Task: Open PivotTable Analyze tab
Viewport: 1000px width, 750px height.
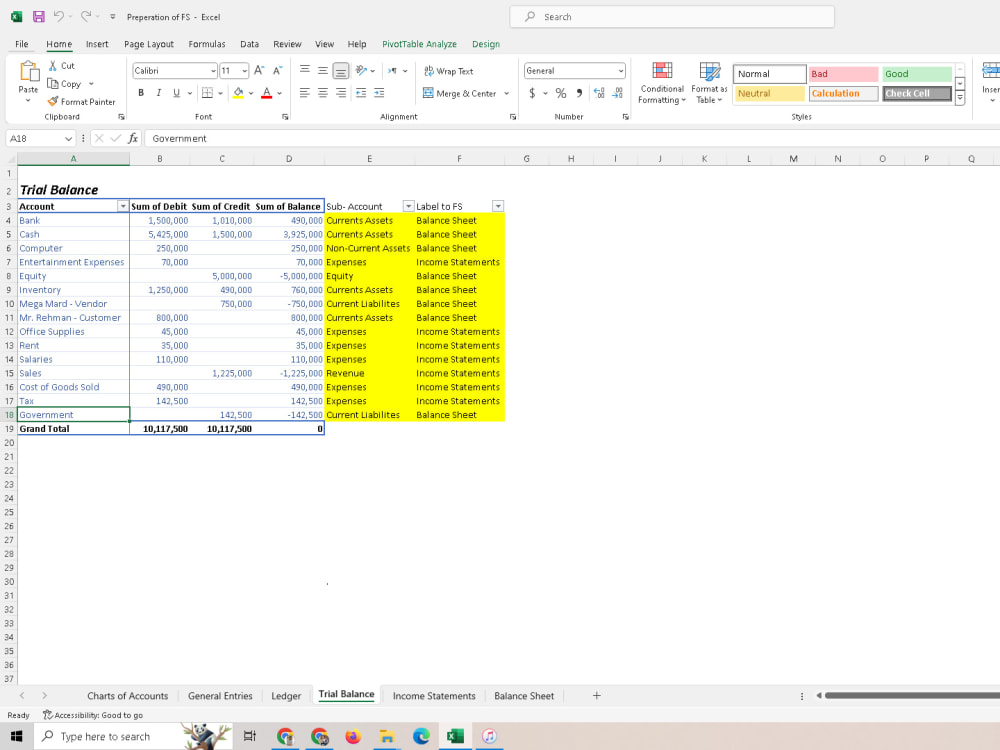Action: point(419,44)
